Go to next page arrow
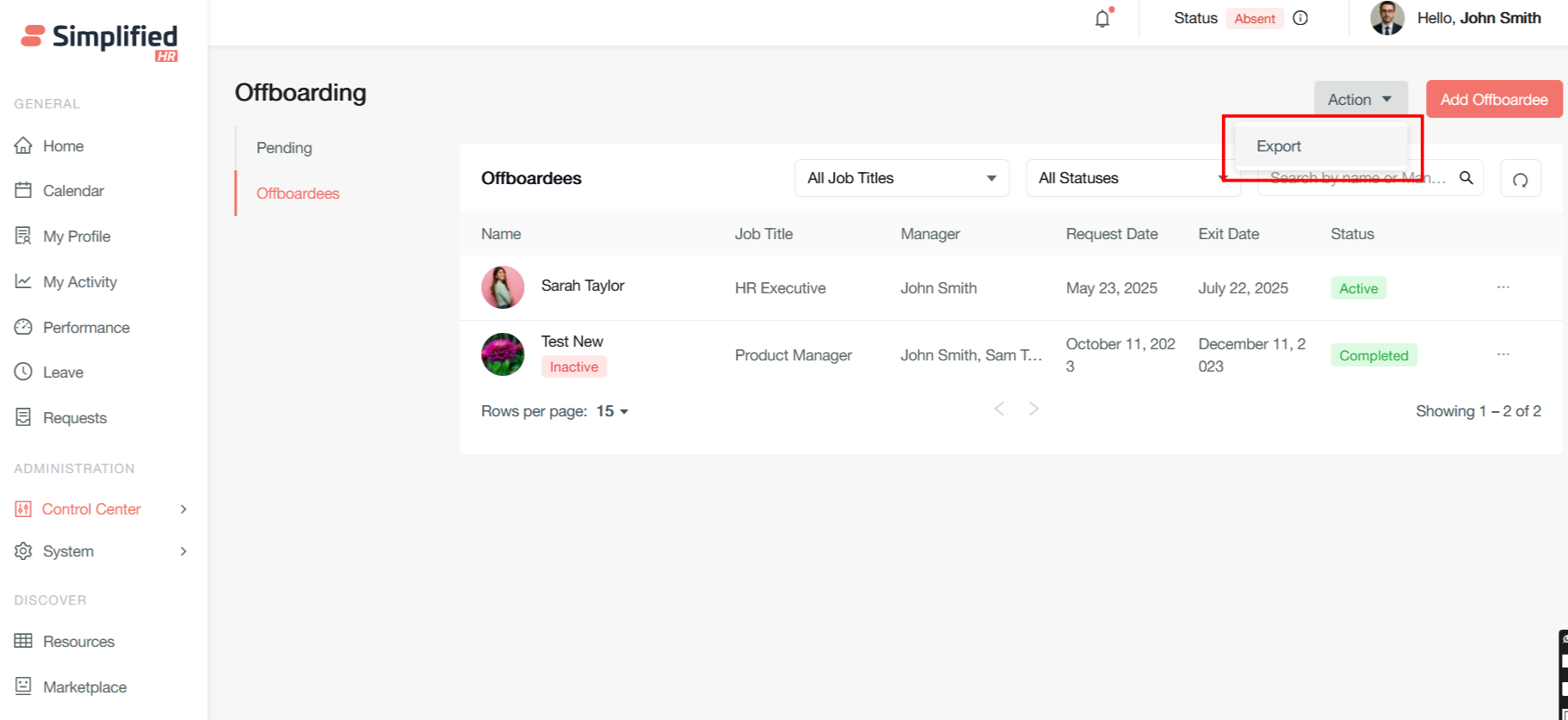Viewport: 1568px width, 720px height. pyautogui.click(x=1034, y=409)
